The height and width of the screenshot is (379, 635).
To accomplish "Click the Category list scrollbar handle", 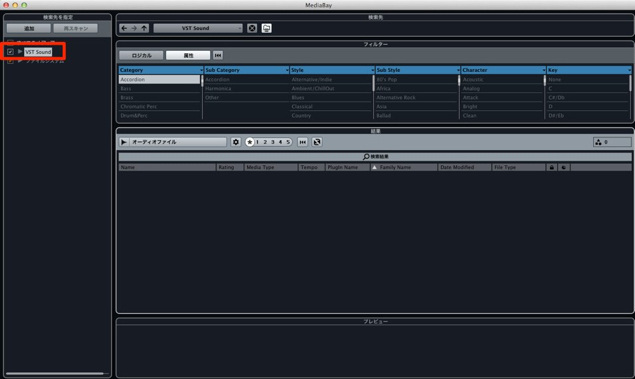I will (202, 82).
